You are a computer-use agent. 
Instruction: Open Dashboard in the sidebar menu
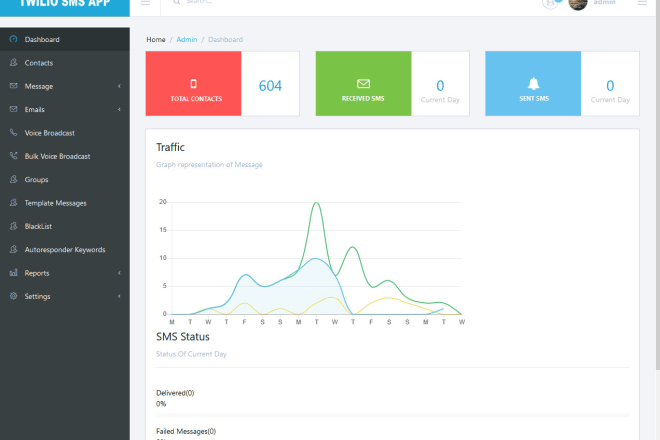point(65,39)
